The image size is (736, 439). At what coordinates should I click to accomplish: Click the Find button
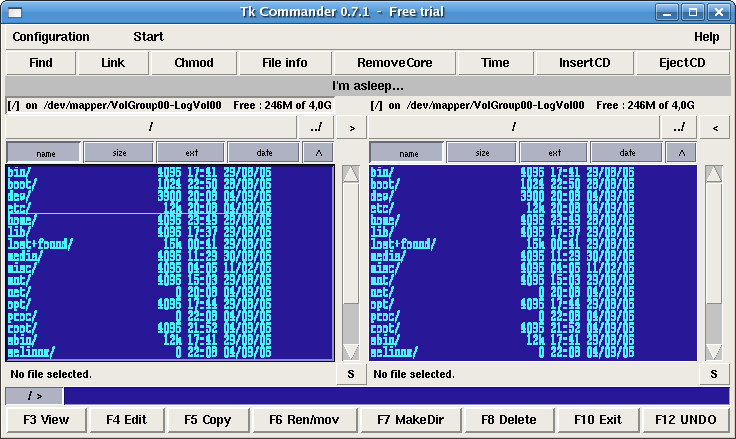click(41, 63)
